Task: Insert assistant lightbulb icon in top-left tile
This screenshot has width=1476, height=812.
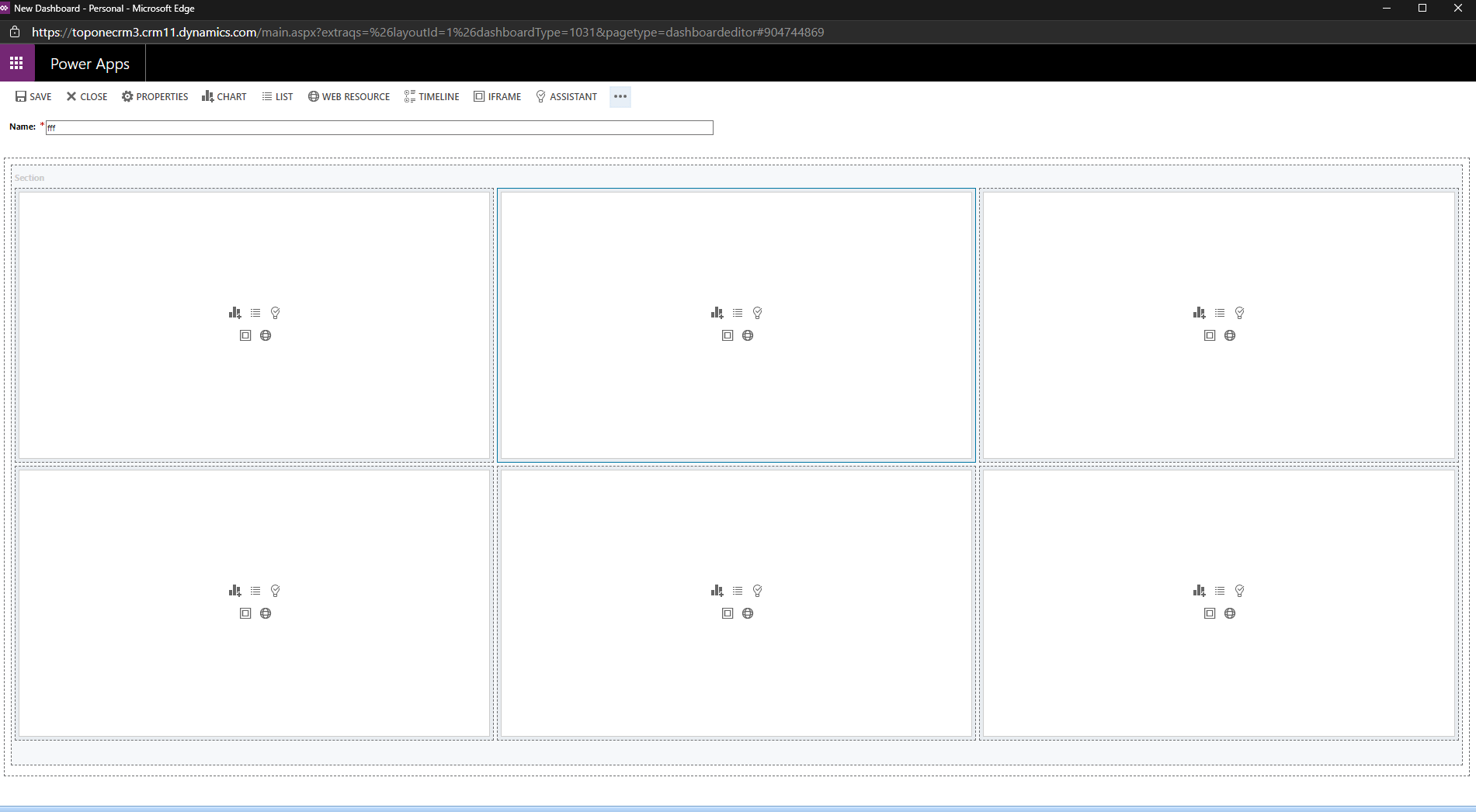Action: point(276,313)
